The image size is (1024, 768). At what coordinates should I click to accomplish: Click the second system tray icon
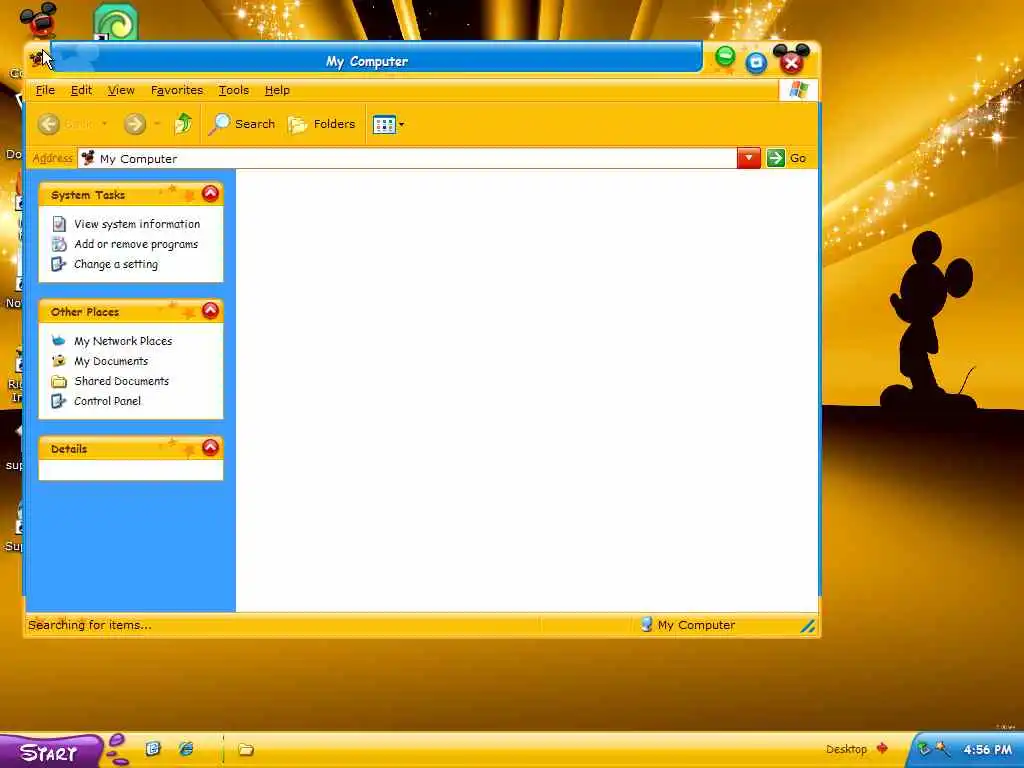click(942, 748)
